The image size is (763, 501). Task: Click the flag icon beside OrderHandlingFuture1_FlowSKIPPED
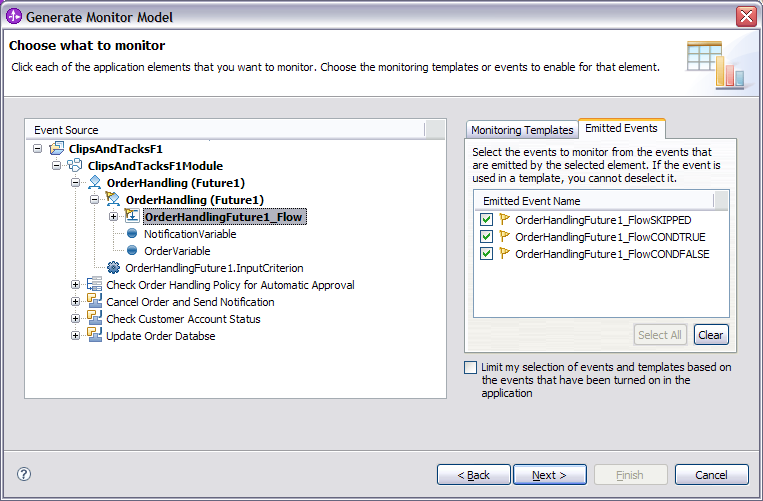tap(504, 219)
